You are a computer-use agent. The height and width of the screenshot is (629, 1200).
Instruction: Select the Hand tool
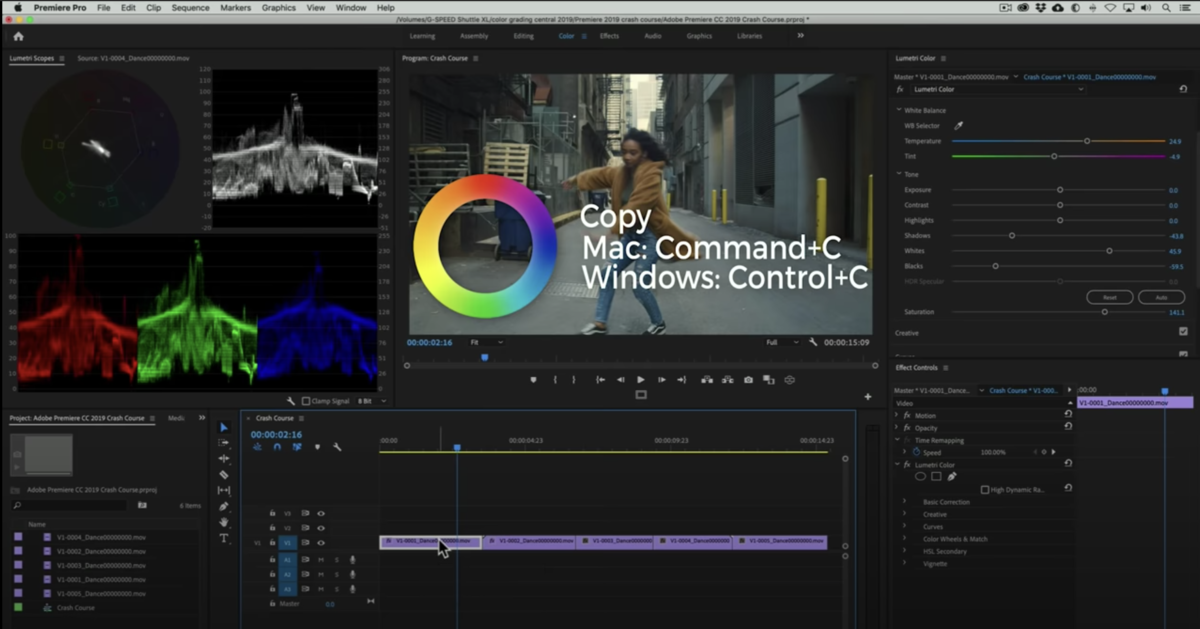tap(224, 522)
